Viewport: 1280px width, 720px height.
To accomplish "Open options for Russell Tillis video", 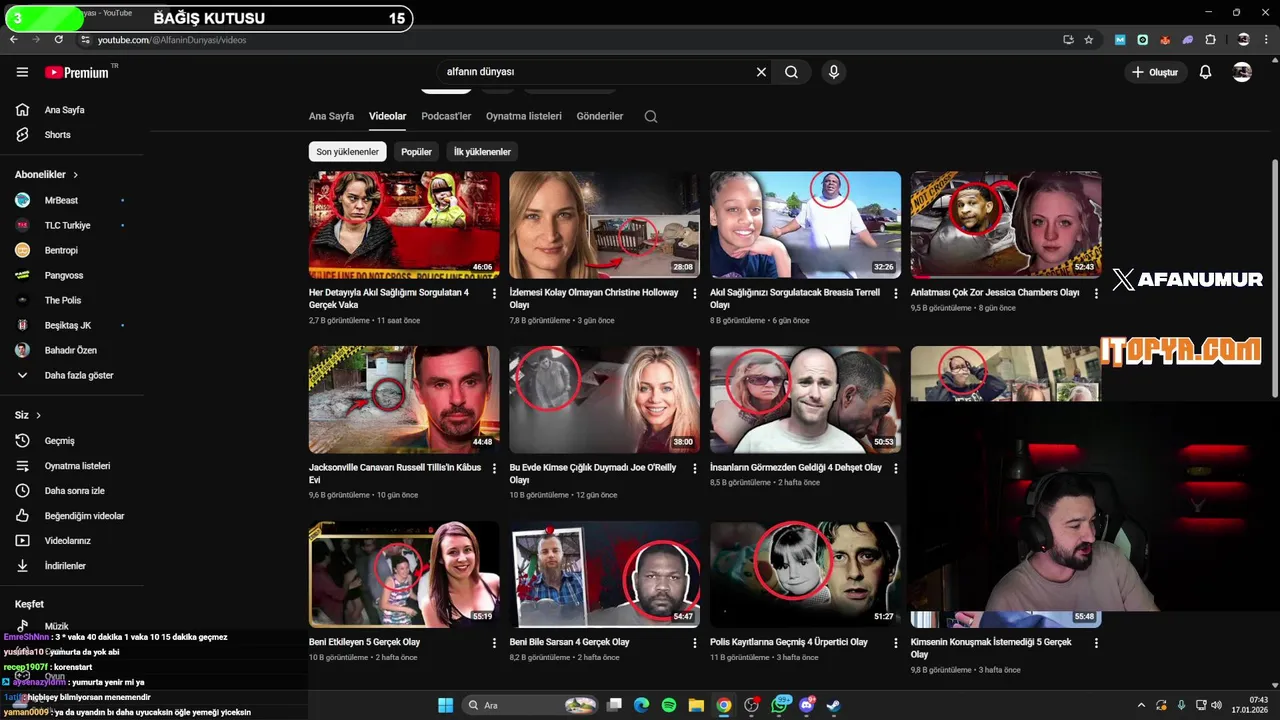I will (x=494, y=468).
